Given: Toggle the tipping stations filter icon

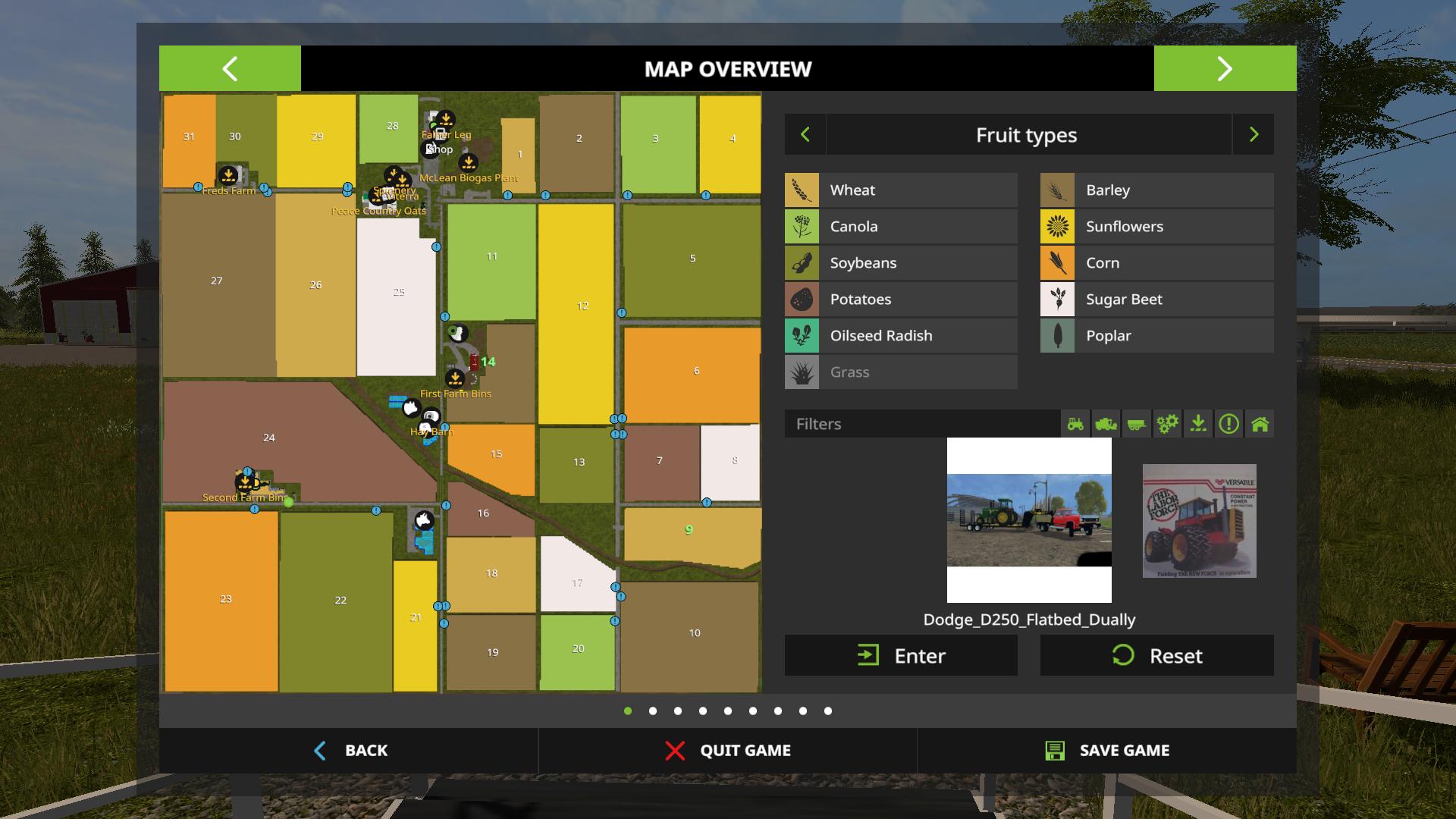Looking at the screenshot, I should [1198, 424].
